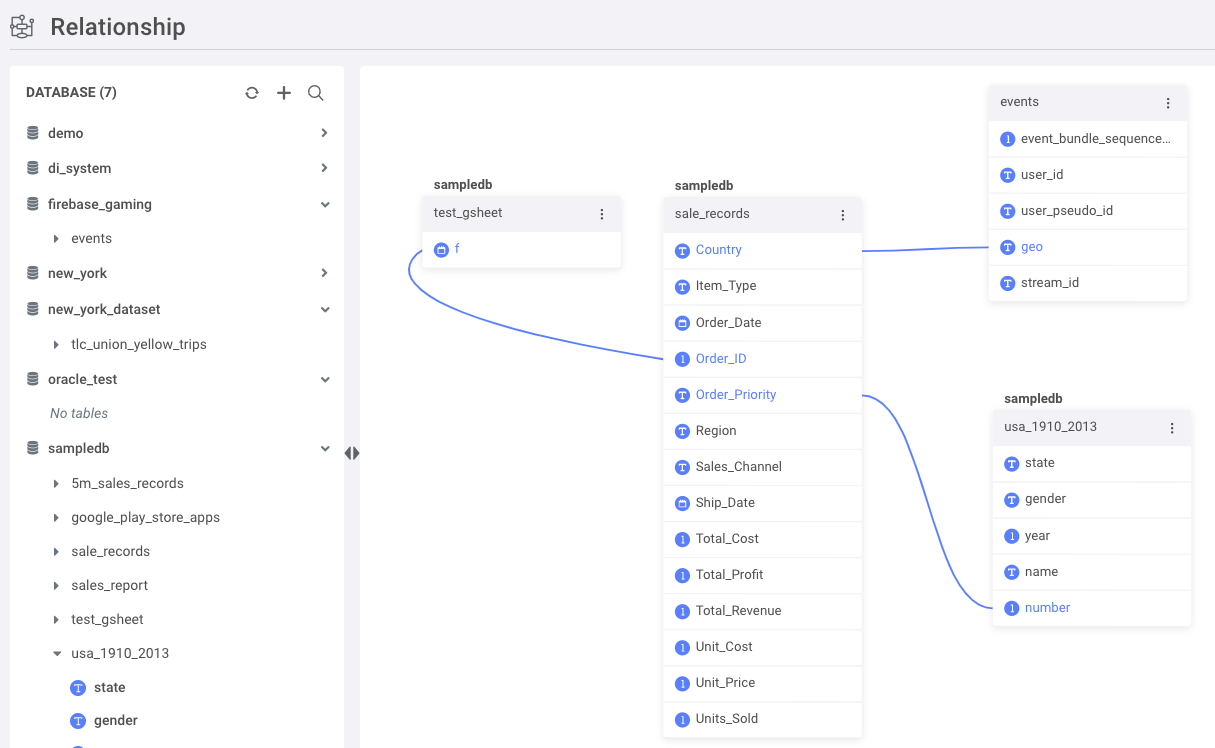1215x748 pixels.
Task: Collapse the usa_1910_2013 table node
Action: (x=57, y=654)
